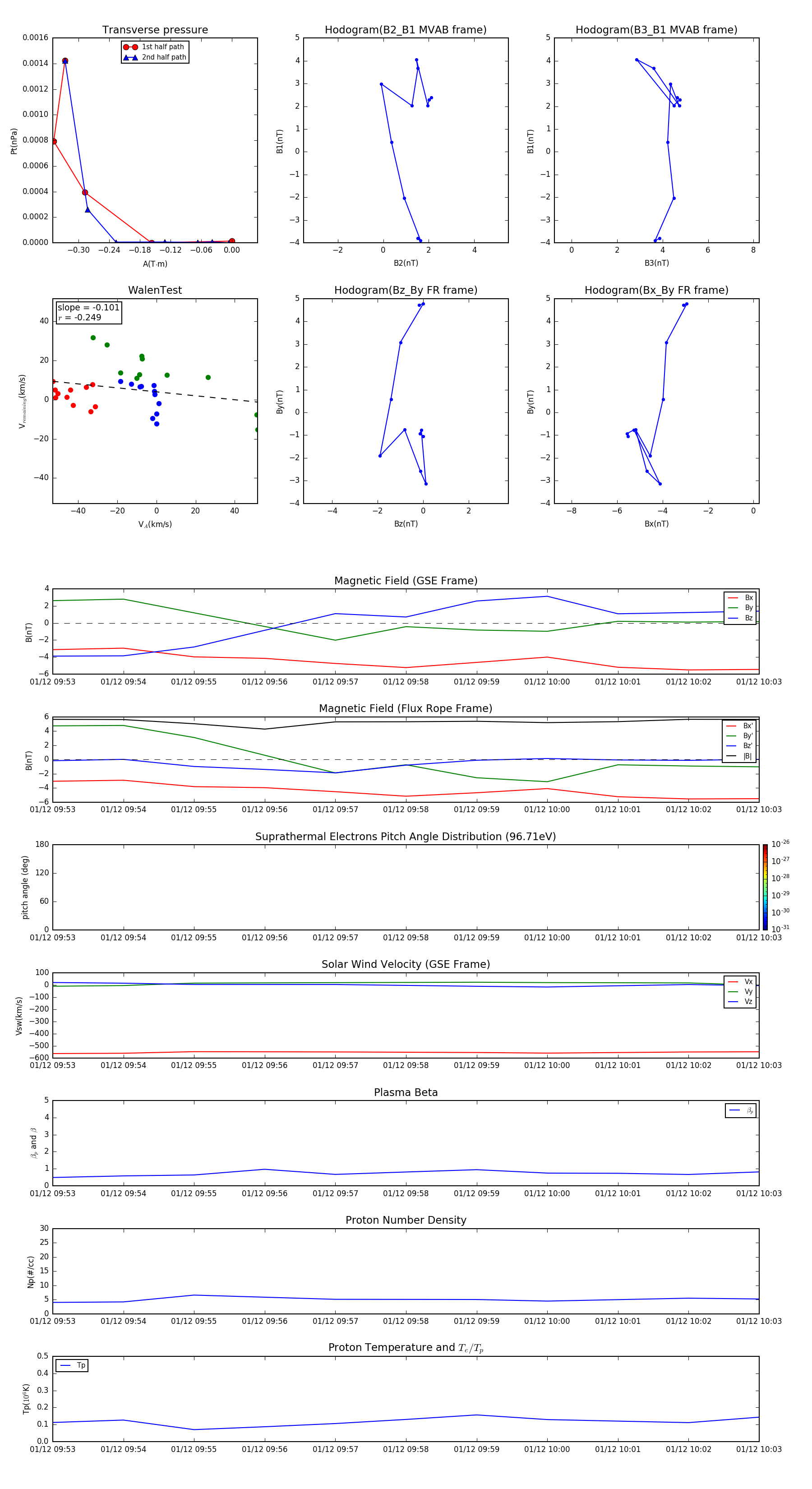
Task: Click the 'slope = -0.101' annotation
Action: (88, 308)
